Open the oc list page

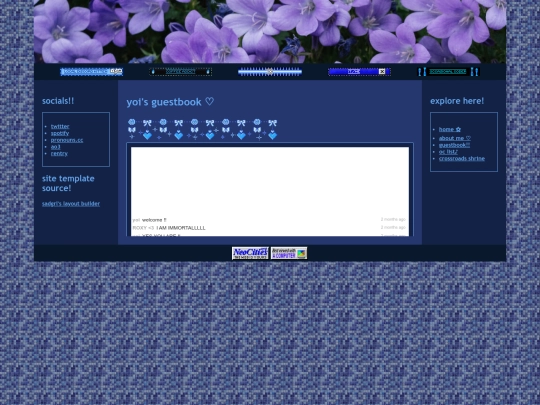pyautogui.click(x=448, y=152)
